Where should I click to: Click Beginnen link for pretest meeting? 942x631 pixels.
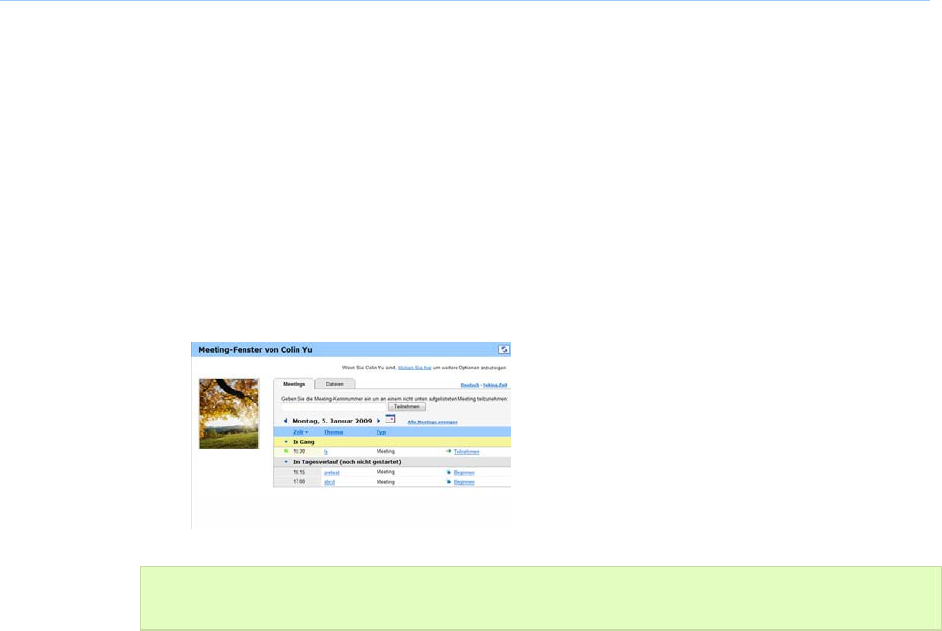(x=464, y=472)
